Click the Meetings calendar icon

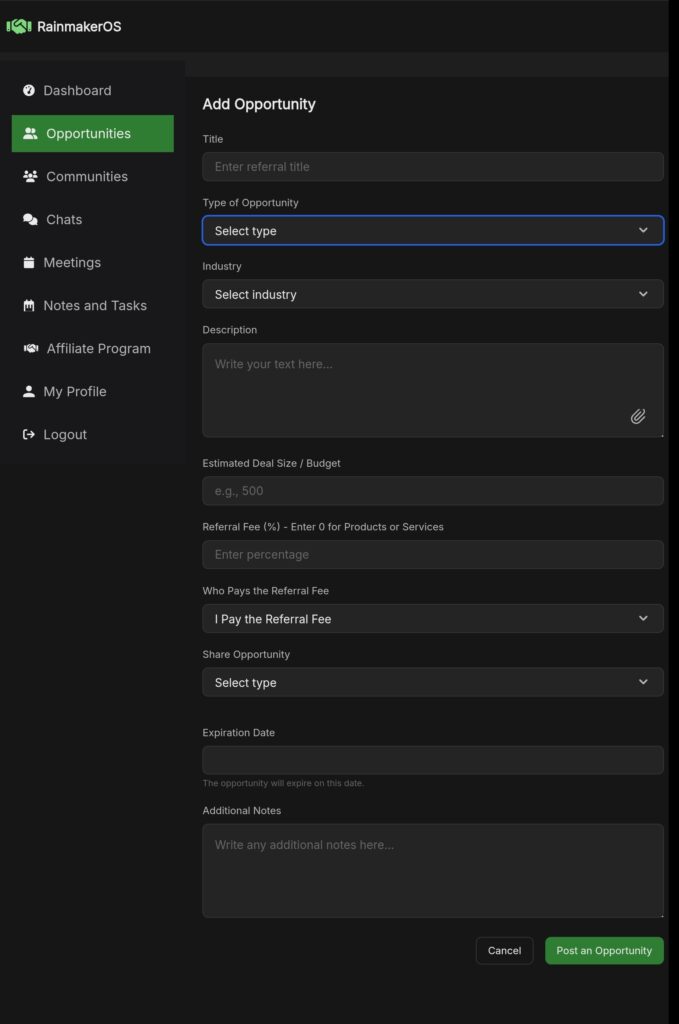click(29, 262)
